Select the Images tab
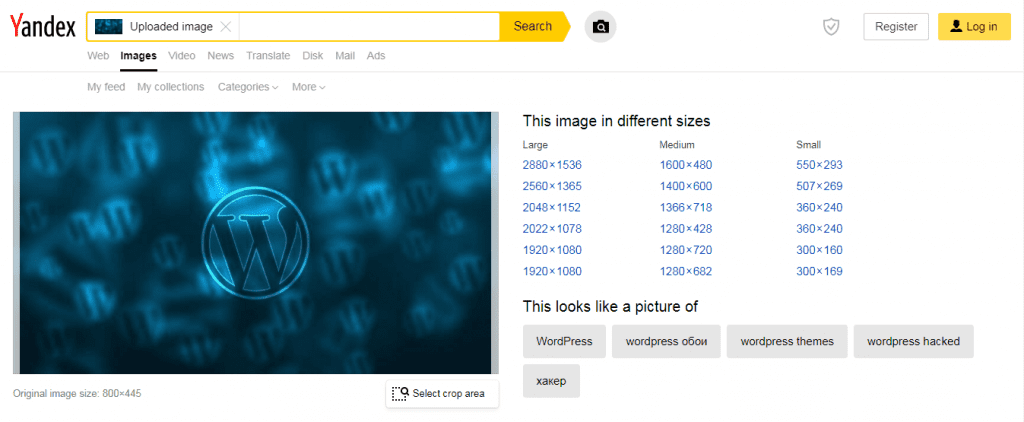1024x422 pixels. pos(138,56)
